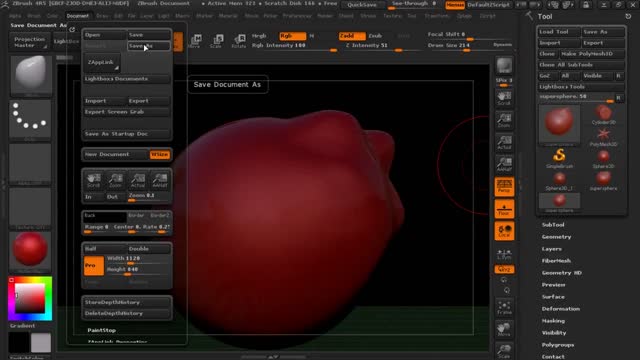Click the AAHalf icon in right shelf
Image resolution: width=640 pixels, height=360 pixels.
504,164
